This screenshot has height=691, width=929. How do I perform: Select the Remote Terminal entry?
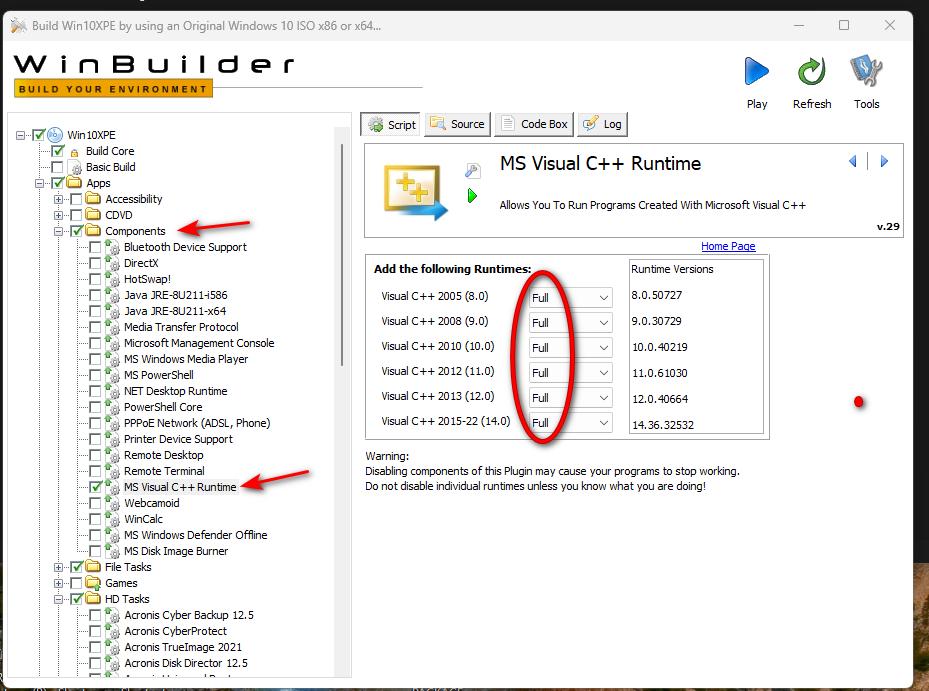(x=164, y=471)
